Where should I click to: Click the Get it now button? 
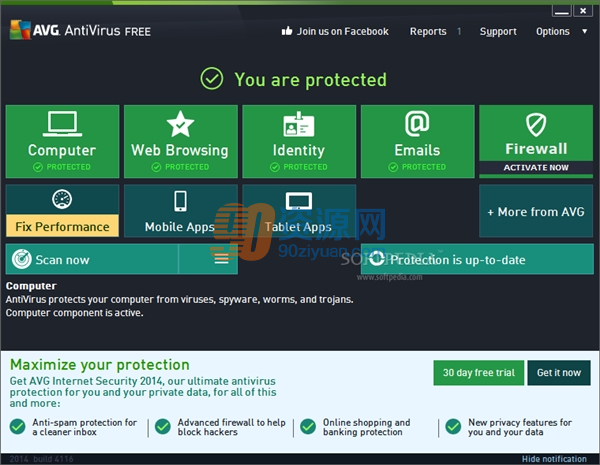pyautogui.click(x=559, y=372)
